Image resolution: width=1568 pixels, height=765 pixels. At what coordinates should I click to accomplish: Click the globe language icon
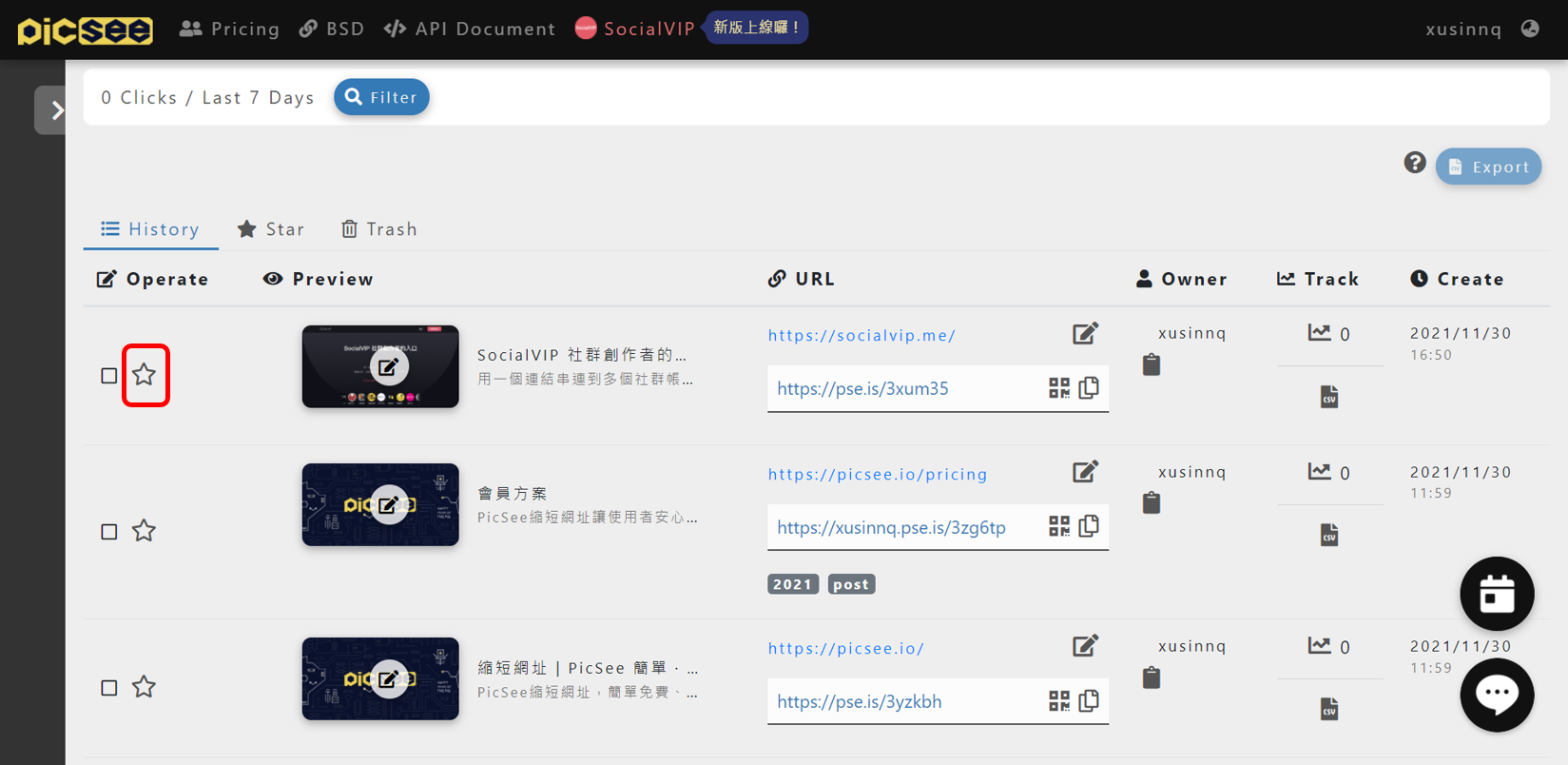pyautogui.click(x=1530, y=29)
